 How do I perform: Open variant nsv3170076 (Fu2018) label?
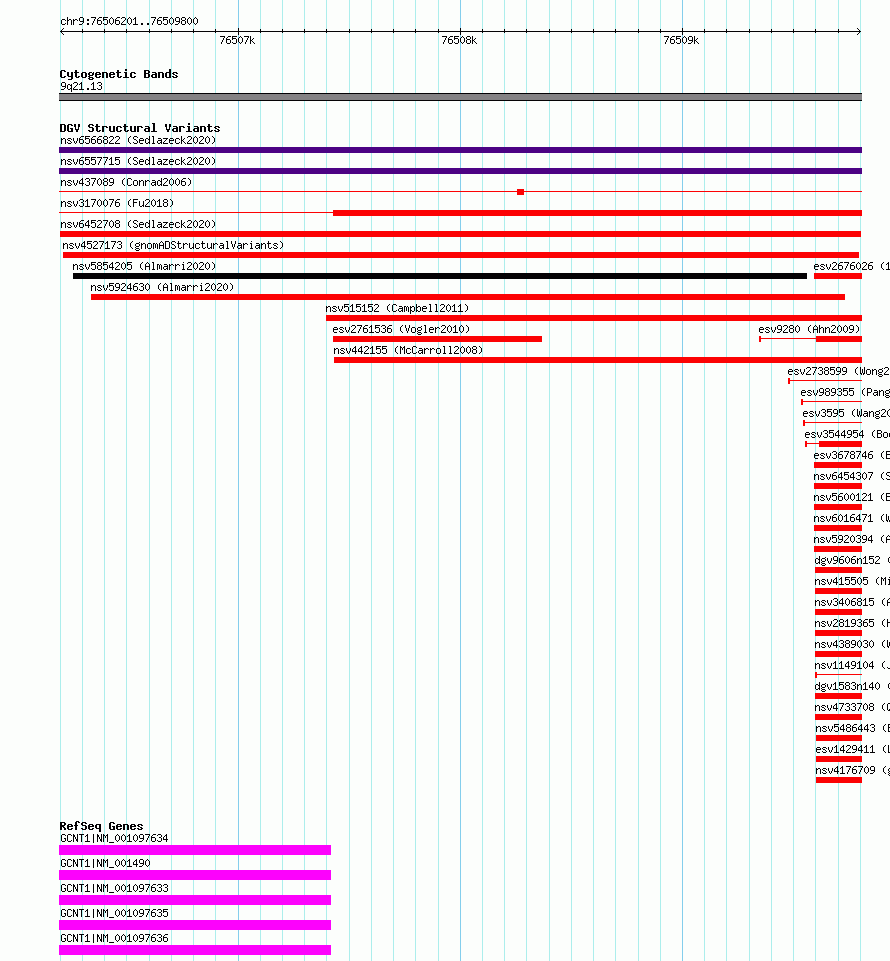[x=117, y=203]
